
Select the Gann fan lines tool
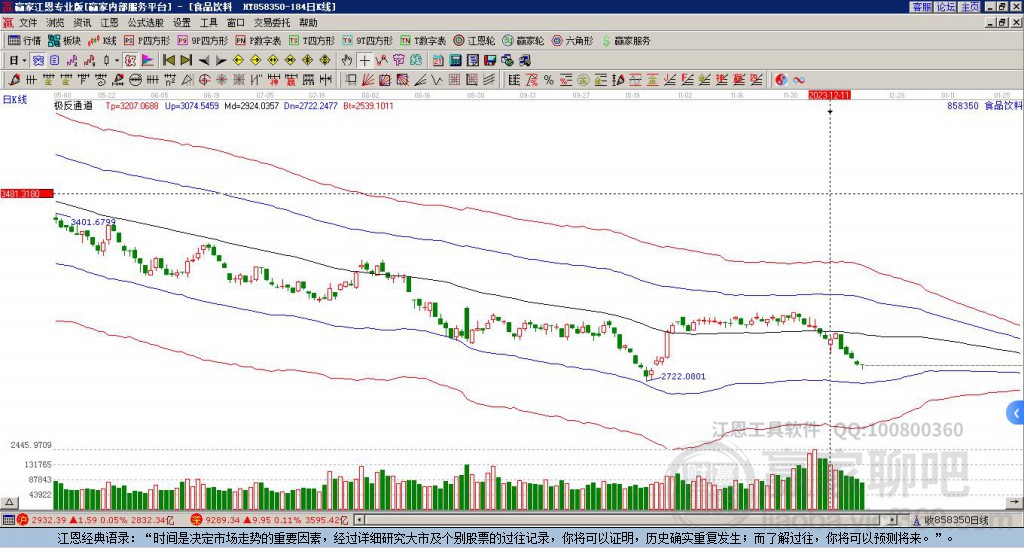[368, 80]
